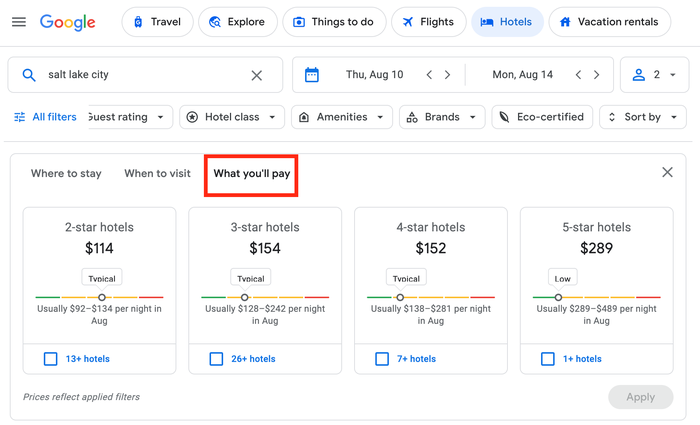Check the 4-star hotels checkbox
The image size is (700, 425).
tap(382, 359)
